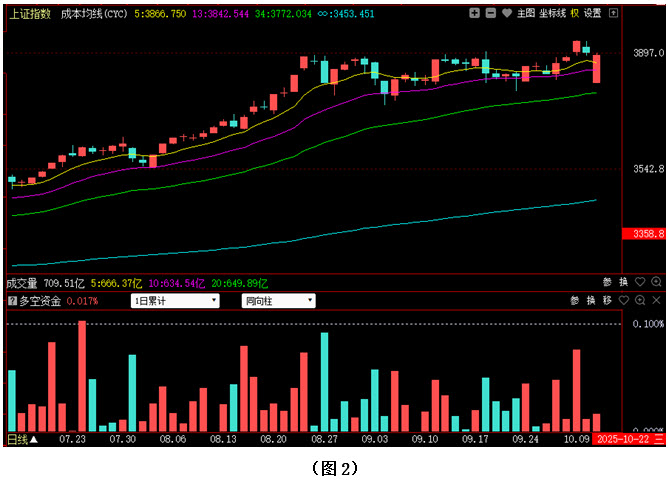
Task: Click the magnifier icon in 成交量 panel header
Action: 655,283
